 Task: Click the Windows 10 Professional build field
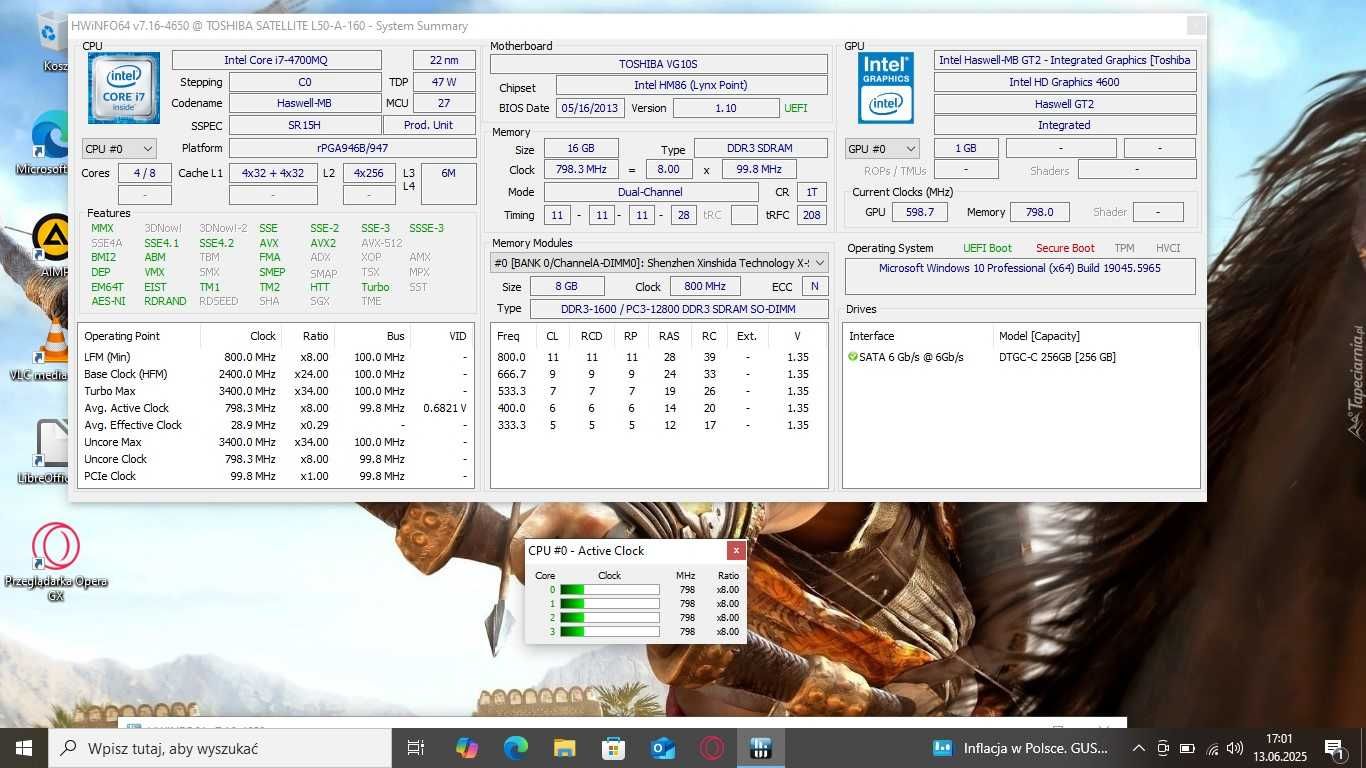(1019, 276)
